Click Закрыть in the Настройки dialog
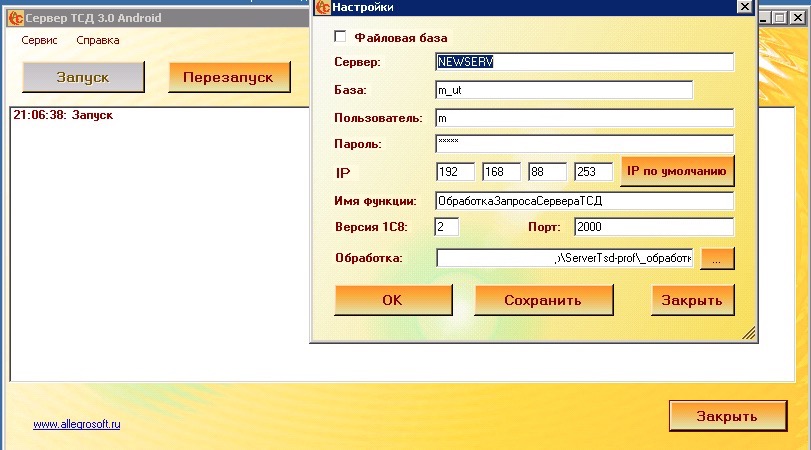Screen dimensions: 811x450 tap(693, 300)
